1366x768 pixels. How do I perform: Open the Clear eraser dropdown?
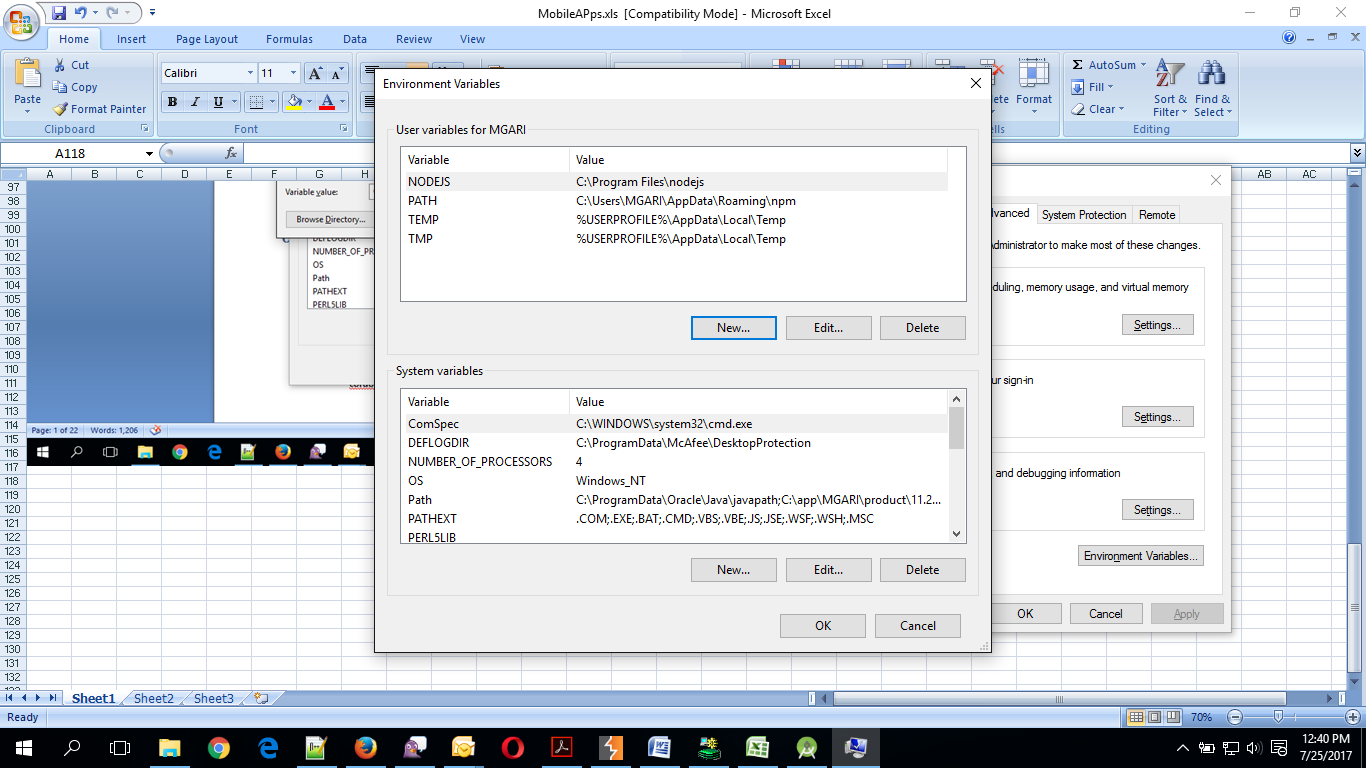coord(1098,109)
